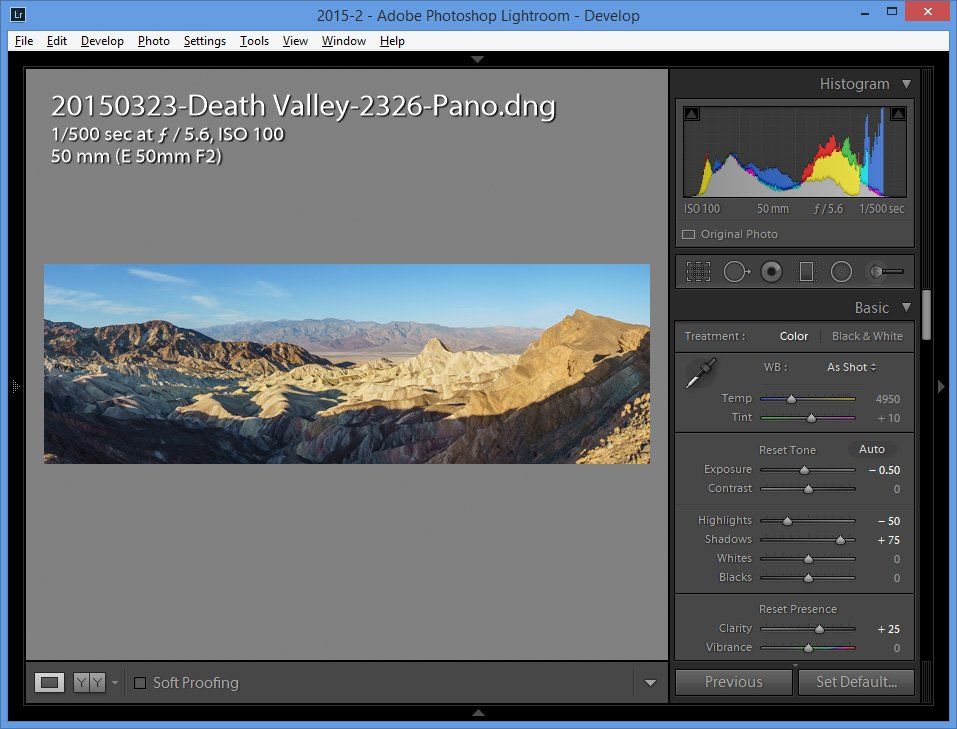The height and width of the screenshot is (729, 957).
Task: Activate the Spot Removal tool
Action: click(736, 271)
